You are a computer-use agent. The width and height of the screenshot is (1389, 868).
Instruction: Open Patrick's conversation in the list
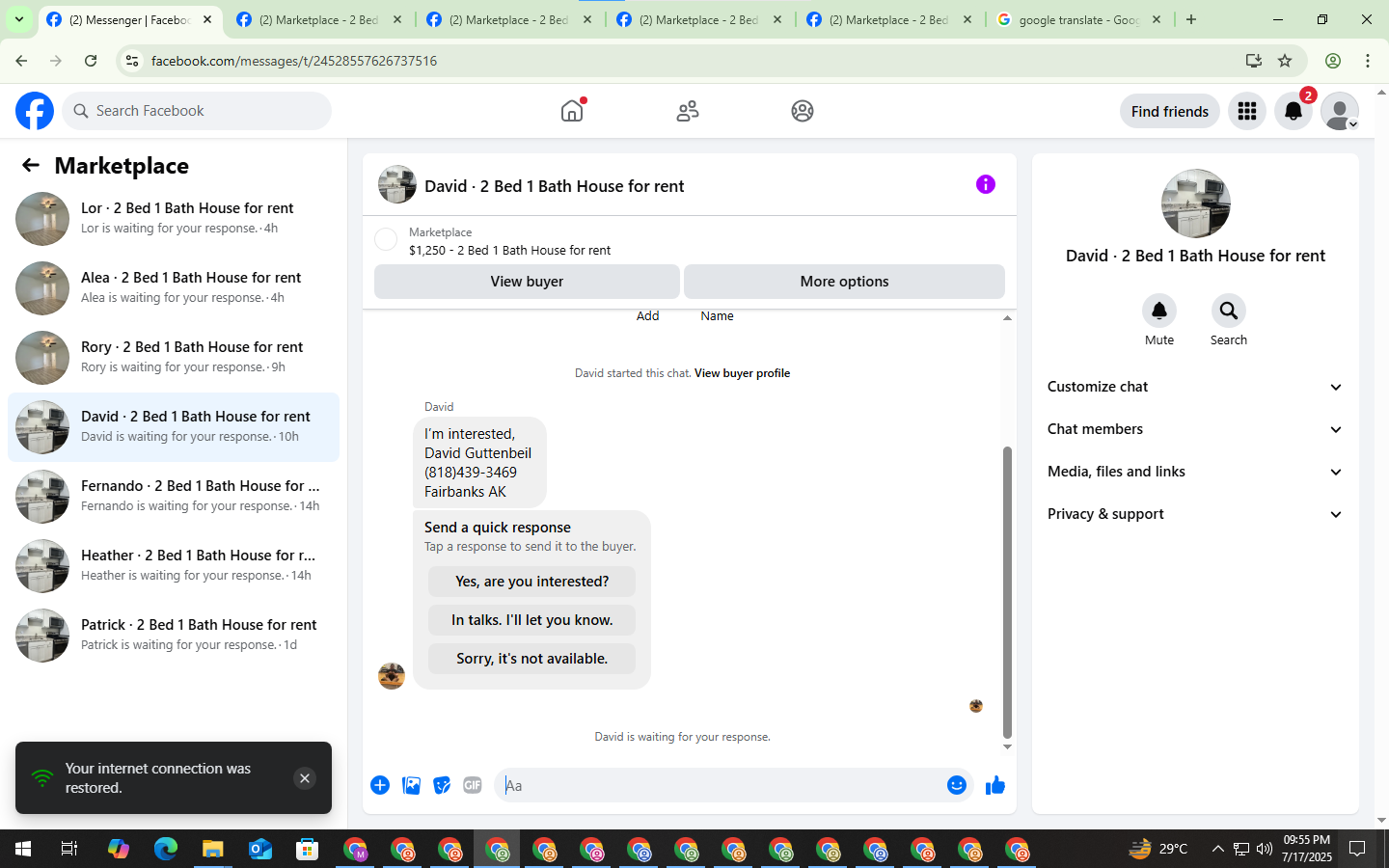pos(174,635)
